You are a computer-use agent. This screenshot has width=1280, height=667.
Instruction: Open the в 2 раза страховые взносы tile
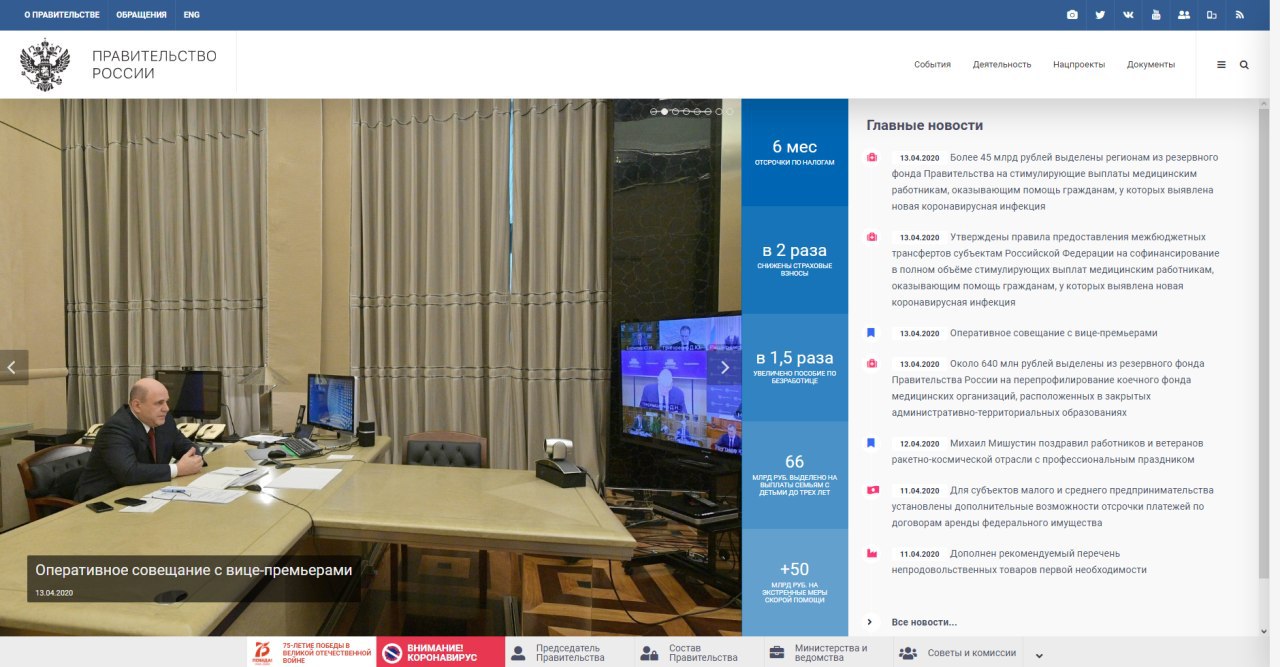795,260
